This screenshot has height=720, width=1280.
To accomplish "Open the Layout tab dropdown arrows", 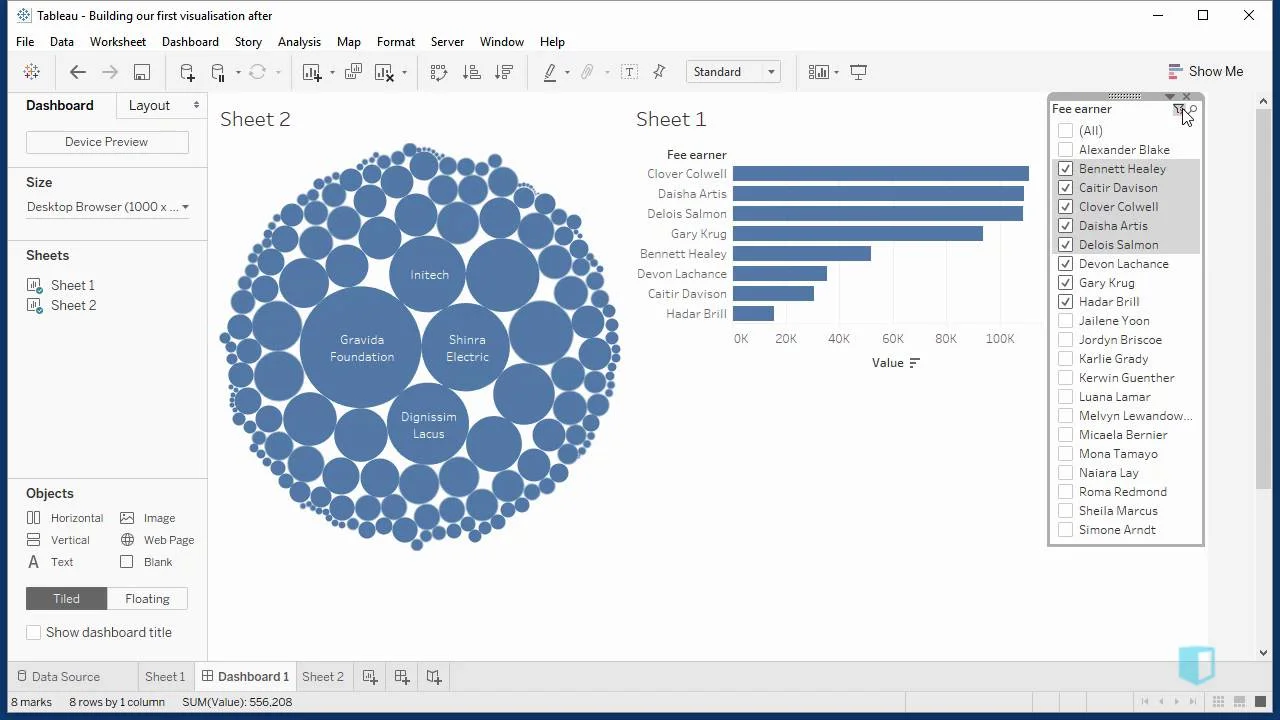I will point(196,105).
